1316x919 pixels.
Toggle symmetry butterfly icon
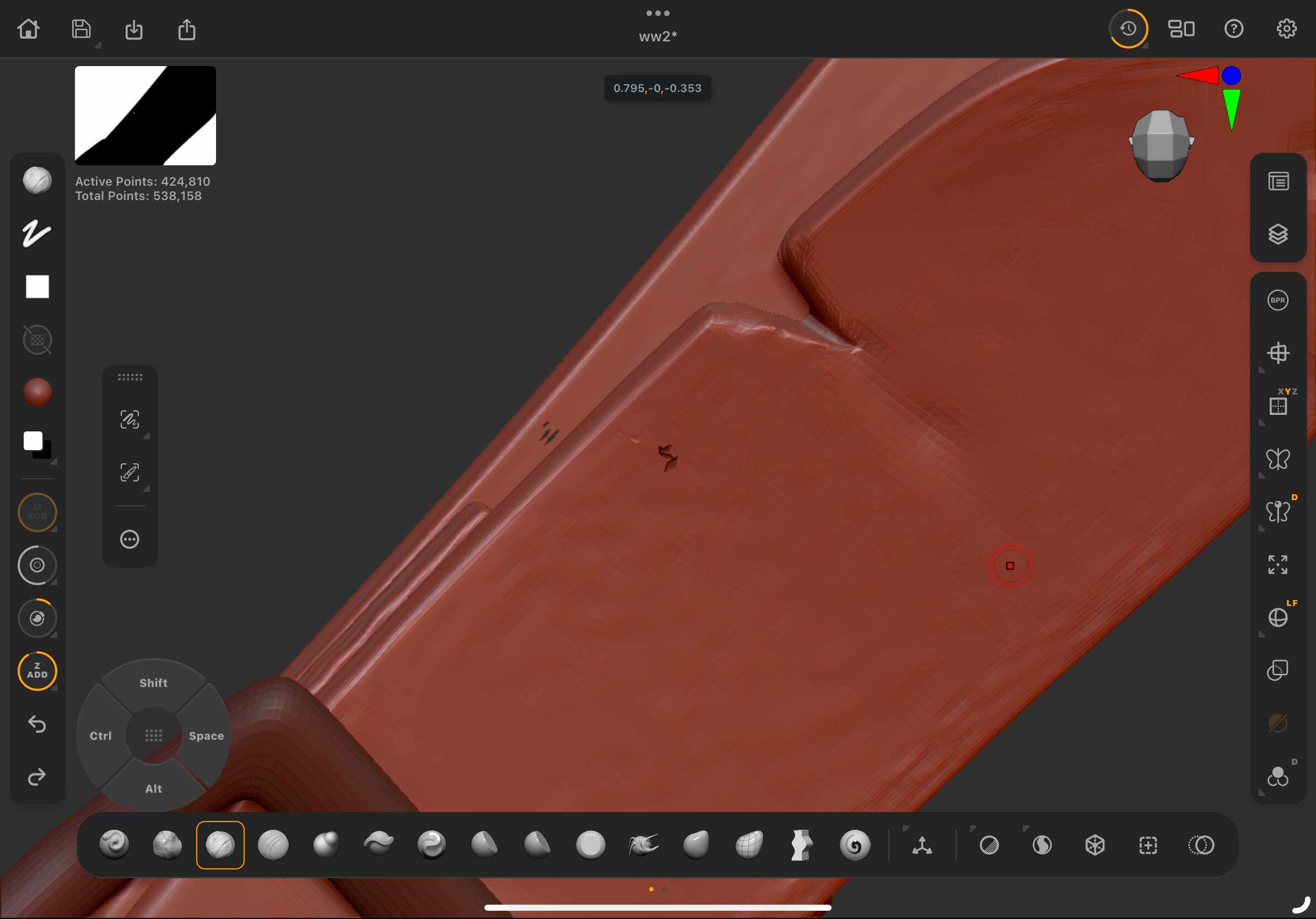[1277, 459]
